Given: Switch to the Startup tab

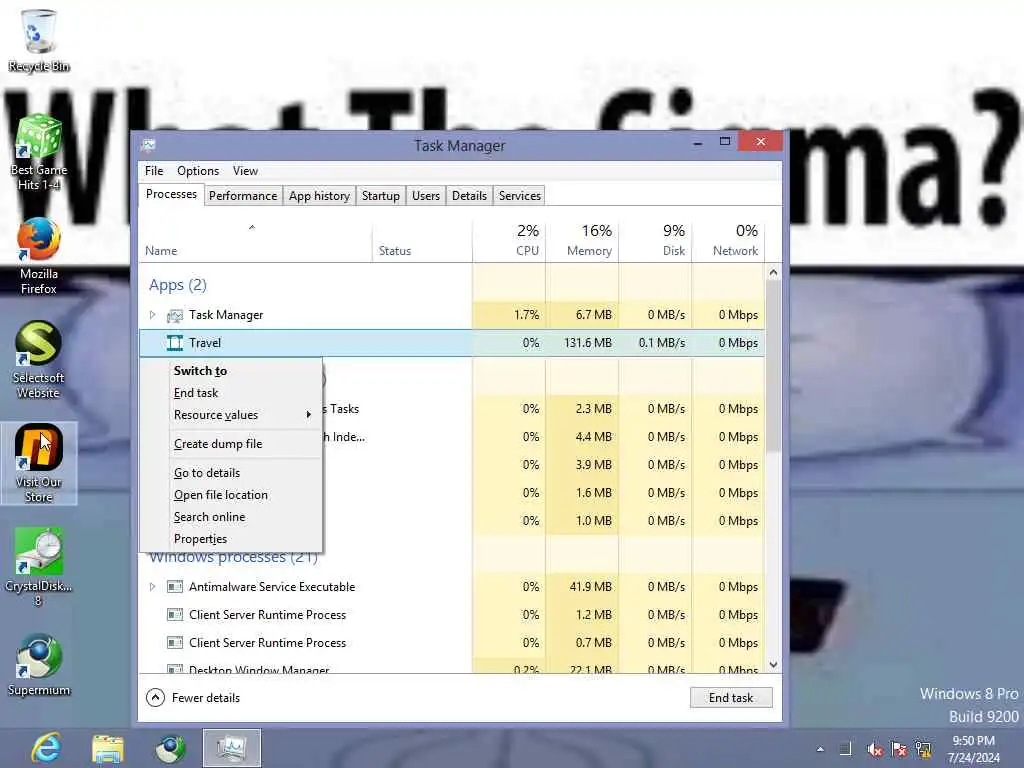Looking at the screenshot, I should 381,196.
